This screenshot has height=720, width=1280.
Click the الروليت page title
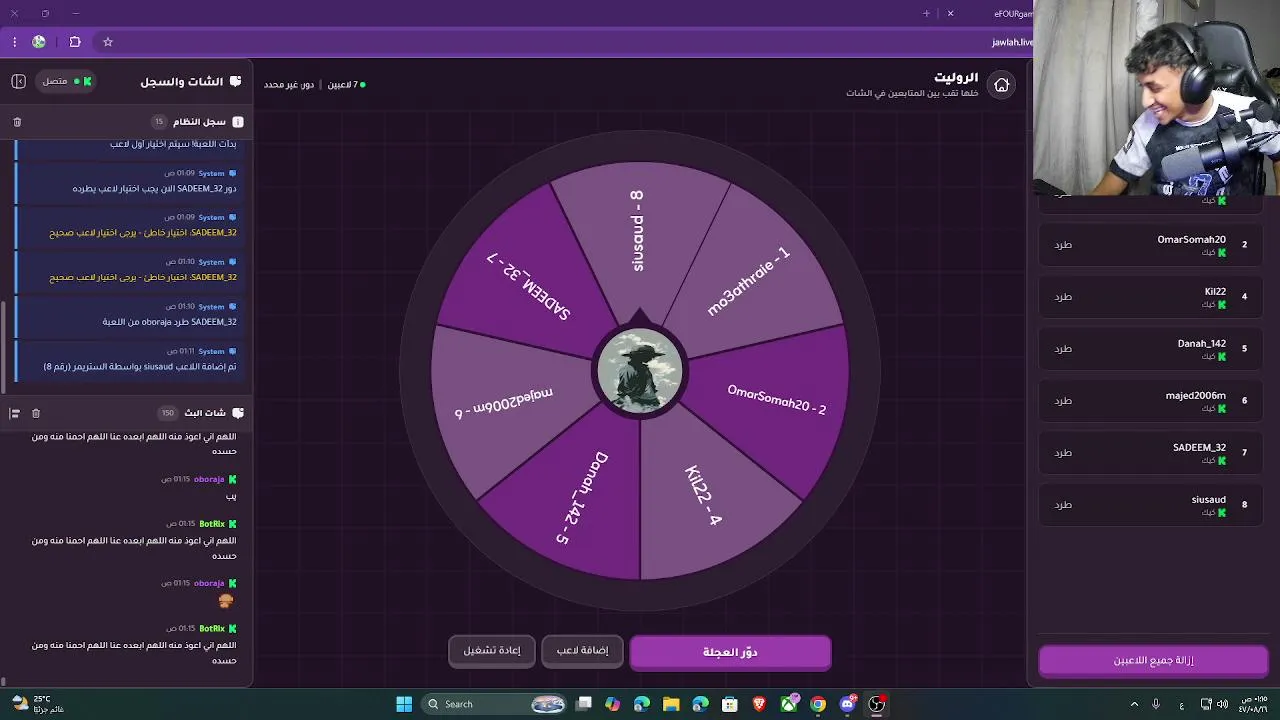point(956,77)
